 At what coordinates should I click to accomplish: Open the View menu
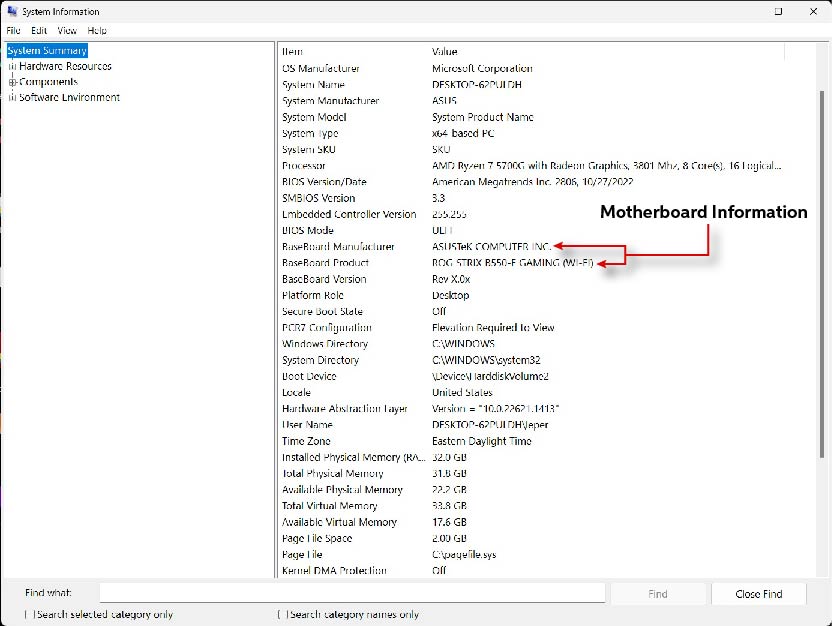point(67,31)
